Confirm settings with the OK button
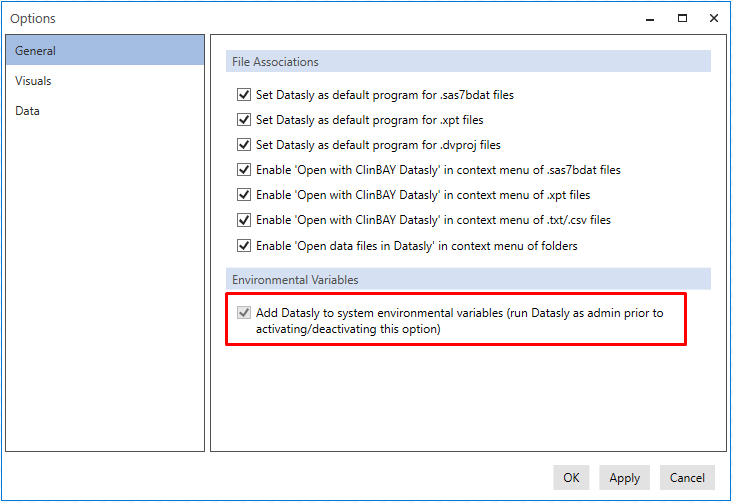The height and width of the screenshot is (503, 733). [571, 477]
